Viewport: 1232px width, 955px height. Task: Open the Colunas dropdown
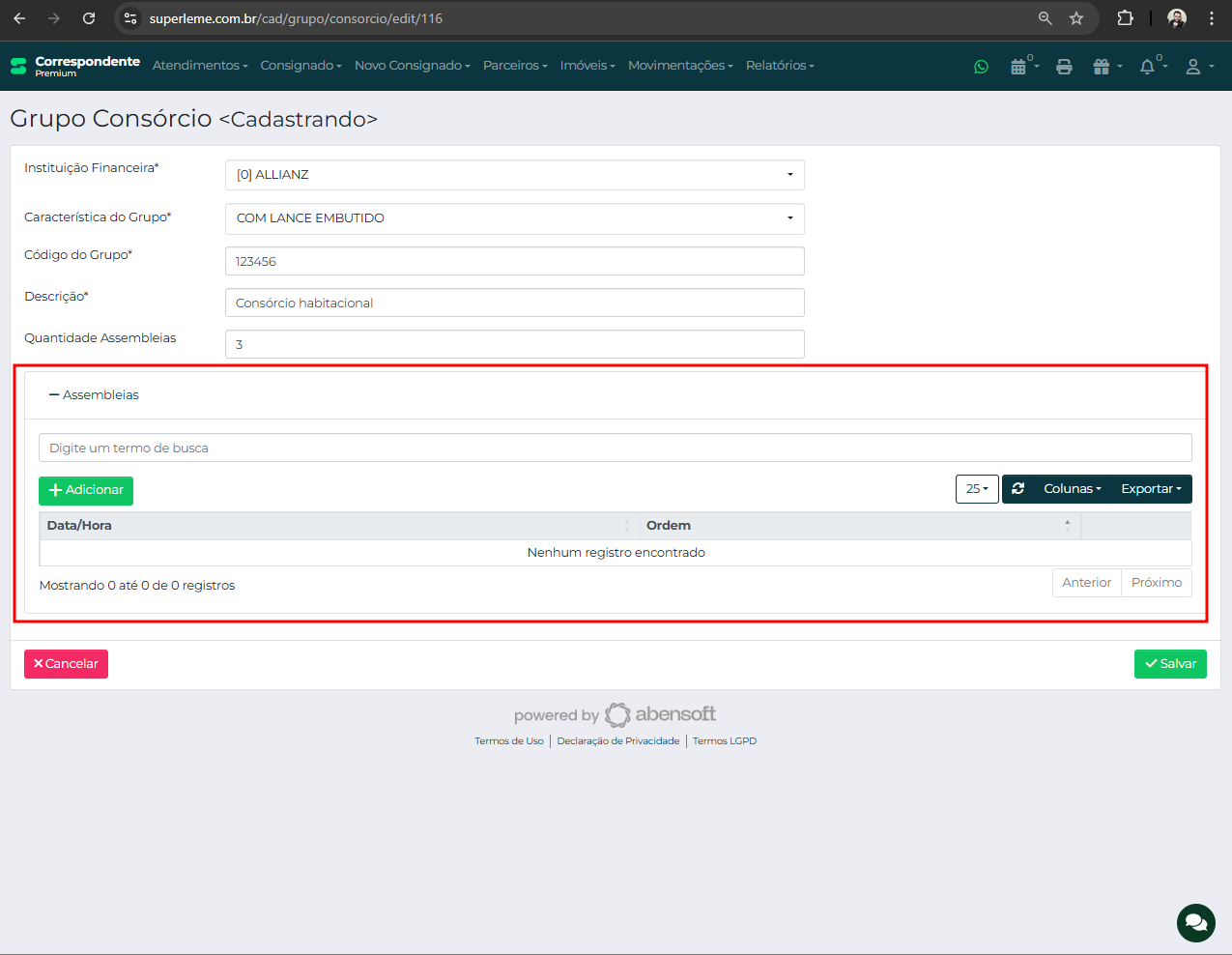pyautogui.click(x=1072, y=489)
